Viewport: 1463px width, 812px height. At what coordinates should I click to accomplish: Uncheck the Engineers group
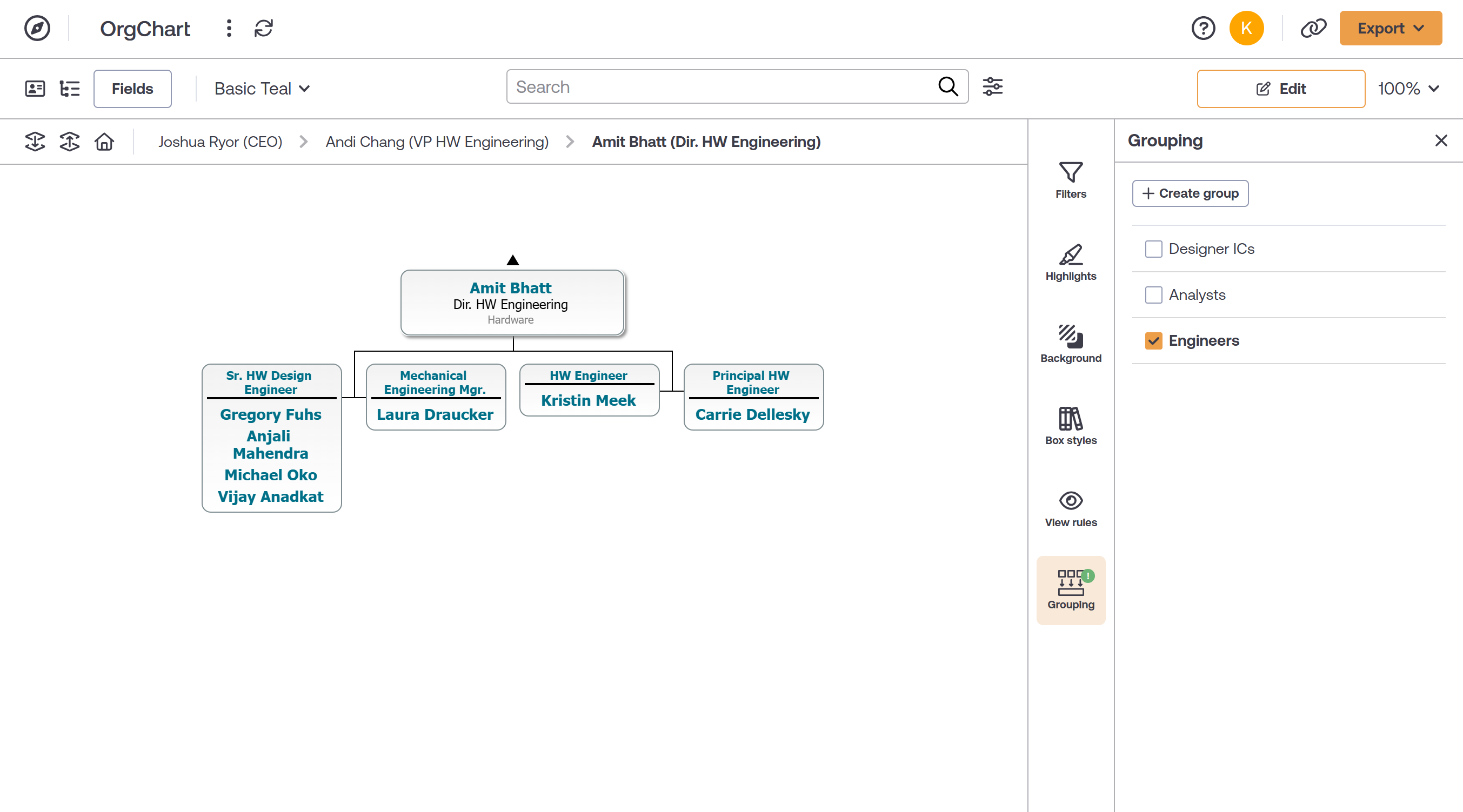tap(1153, 341)
